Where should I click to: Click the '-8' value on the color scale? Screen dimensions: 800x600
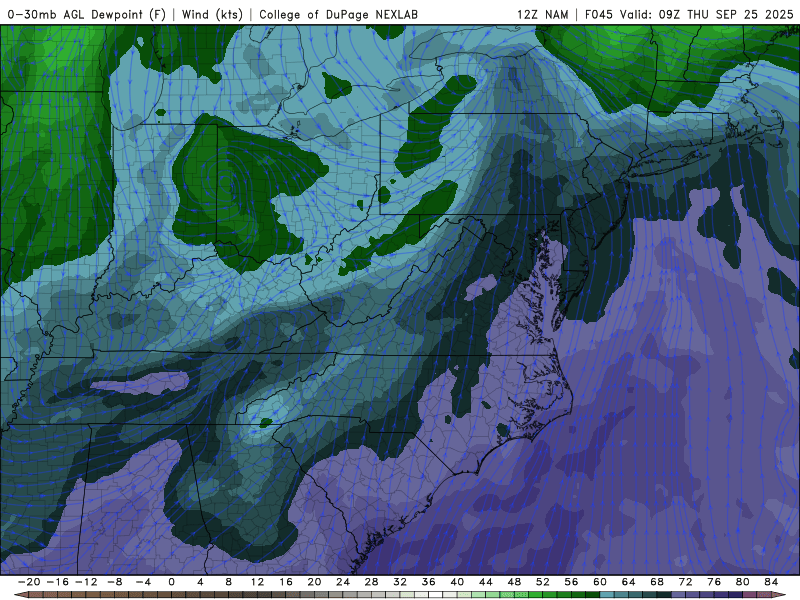click(x=115, y=582)
